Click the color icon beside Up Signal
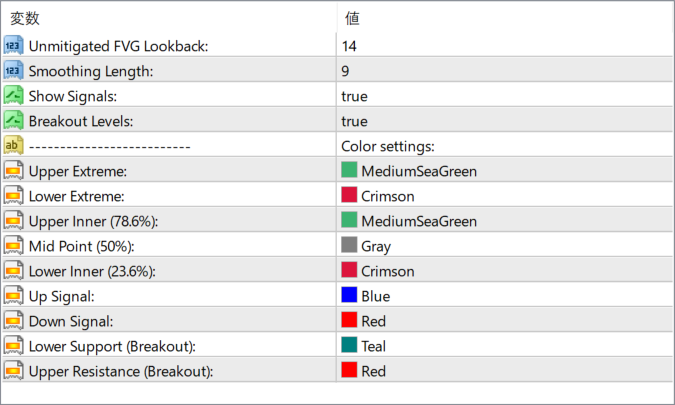The width and height of the screenshot is (675, 405). point(13,296)
